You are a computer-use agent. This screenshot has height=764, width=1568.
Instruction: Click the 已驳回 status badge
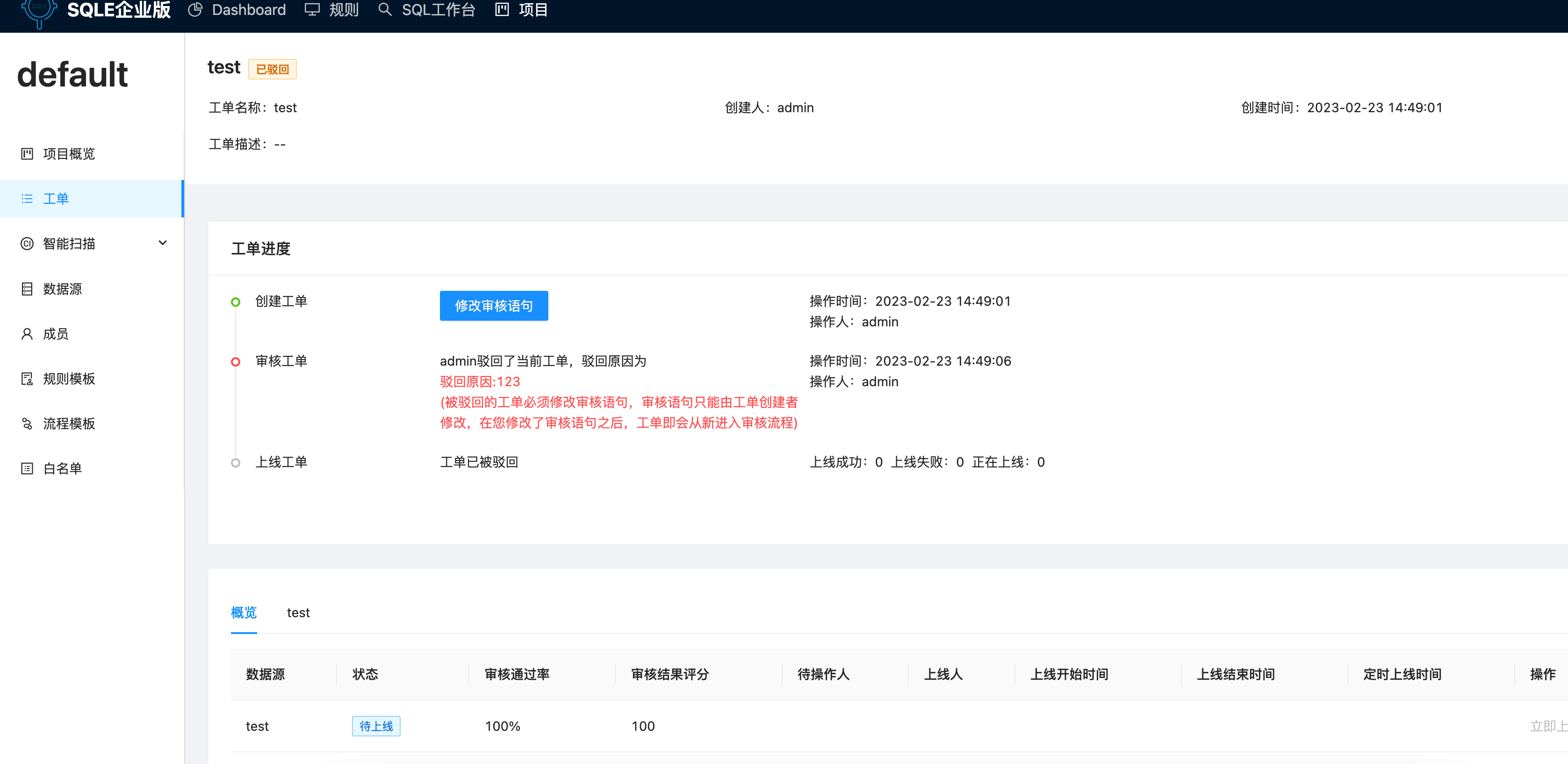272,69
